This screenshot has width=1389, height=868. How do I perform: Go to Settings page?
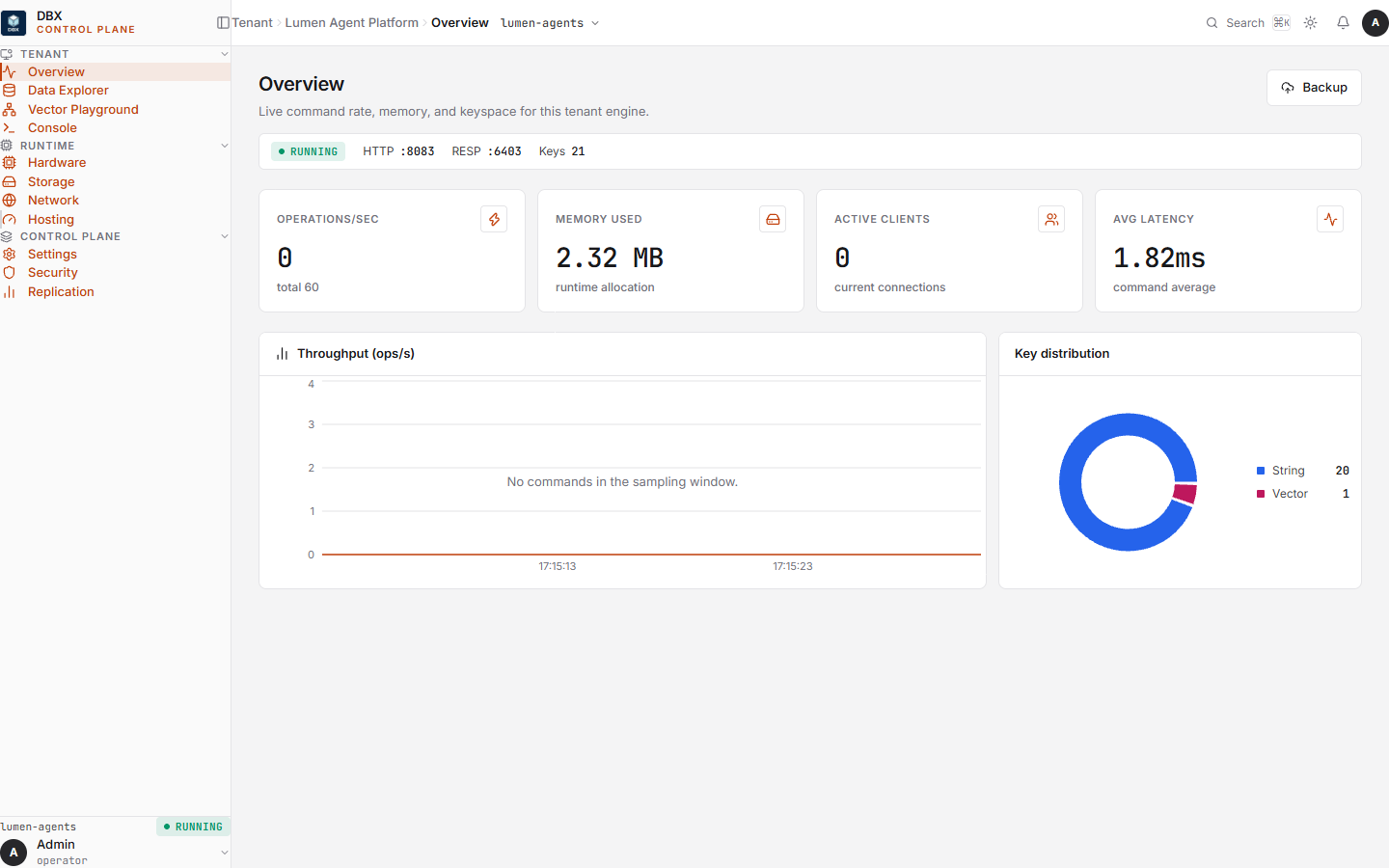point(115,255)
